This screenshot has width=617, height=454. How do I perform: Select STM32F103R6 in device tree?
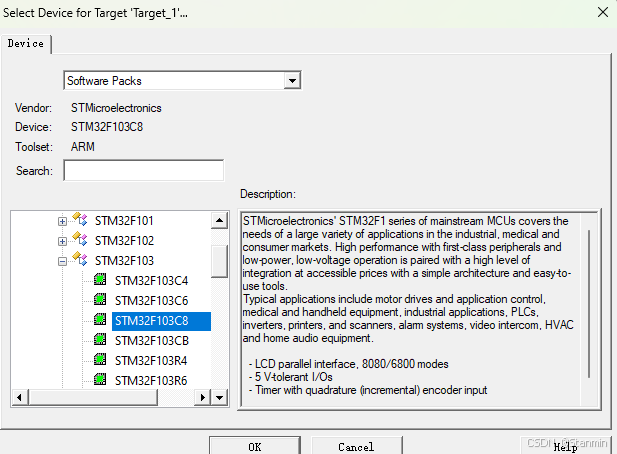(x=151, y=381)
